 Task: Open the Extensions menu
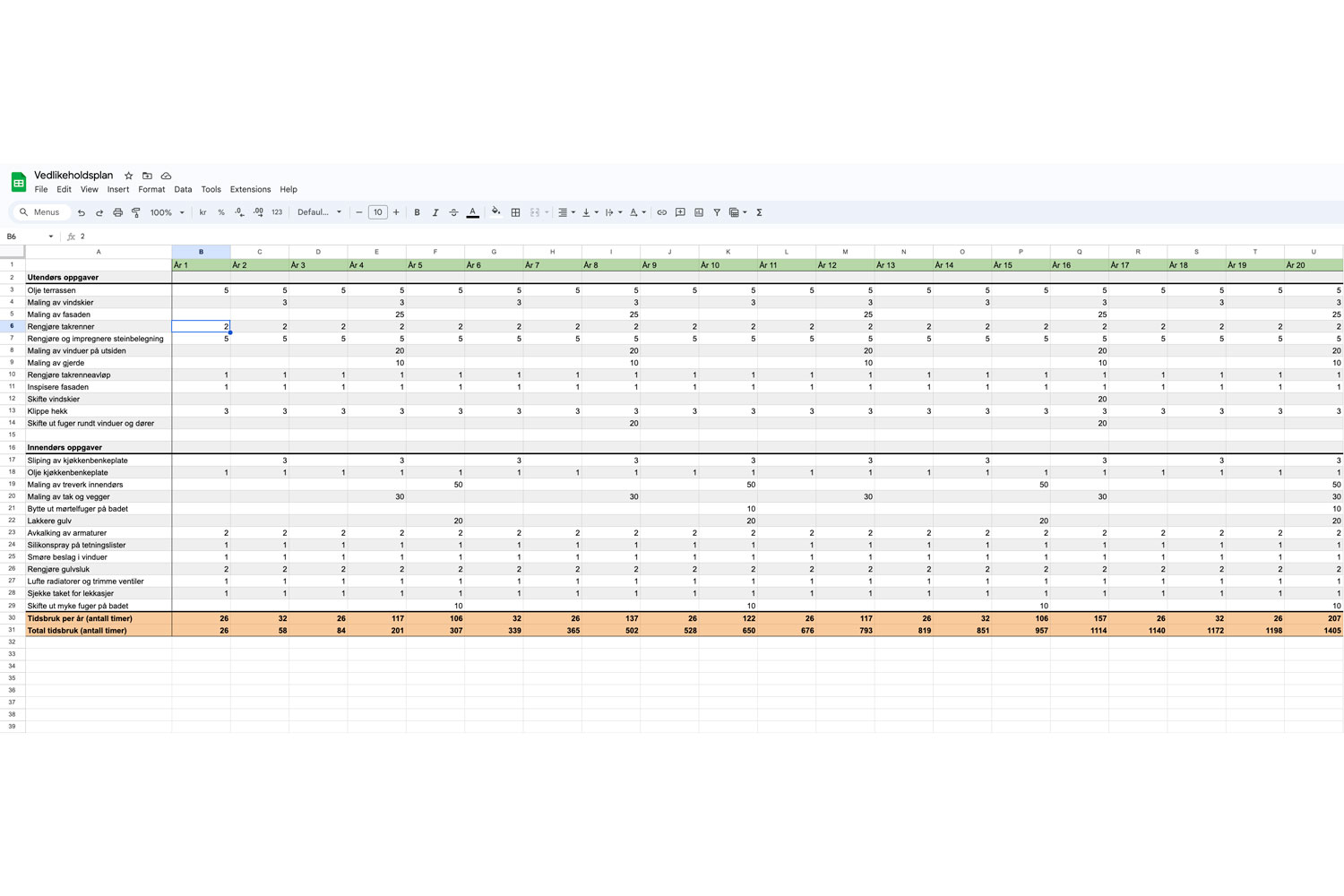250,189
